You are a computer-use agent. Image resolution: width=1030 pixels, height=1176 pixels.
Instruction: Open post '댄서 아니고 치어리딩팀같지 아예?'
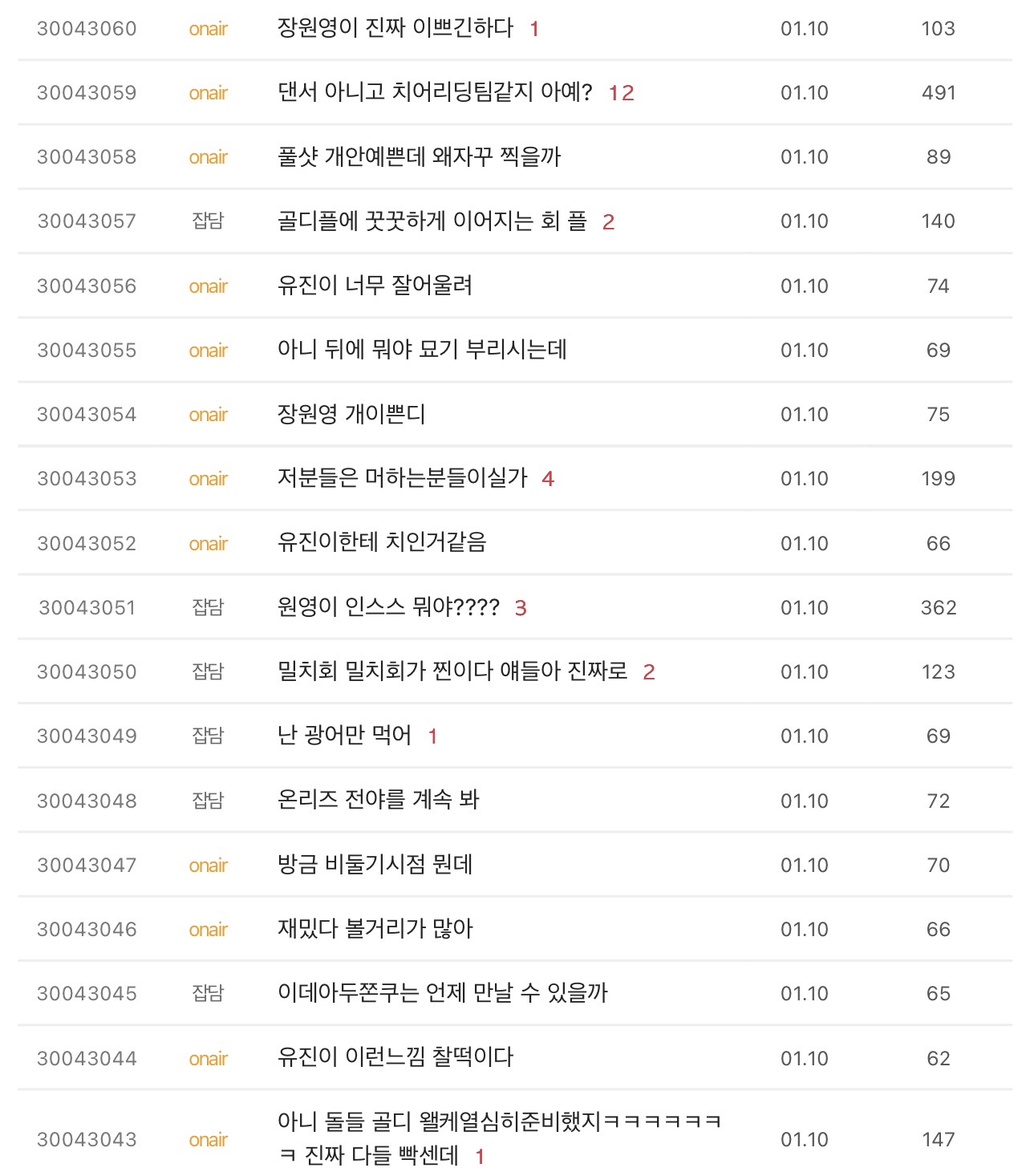[434, 92]
